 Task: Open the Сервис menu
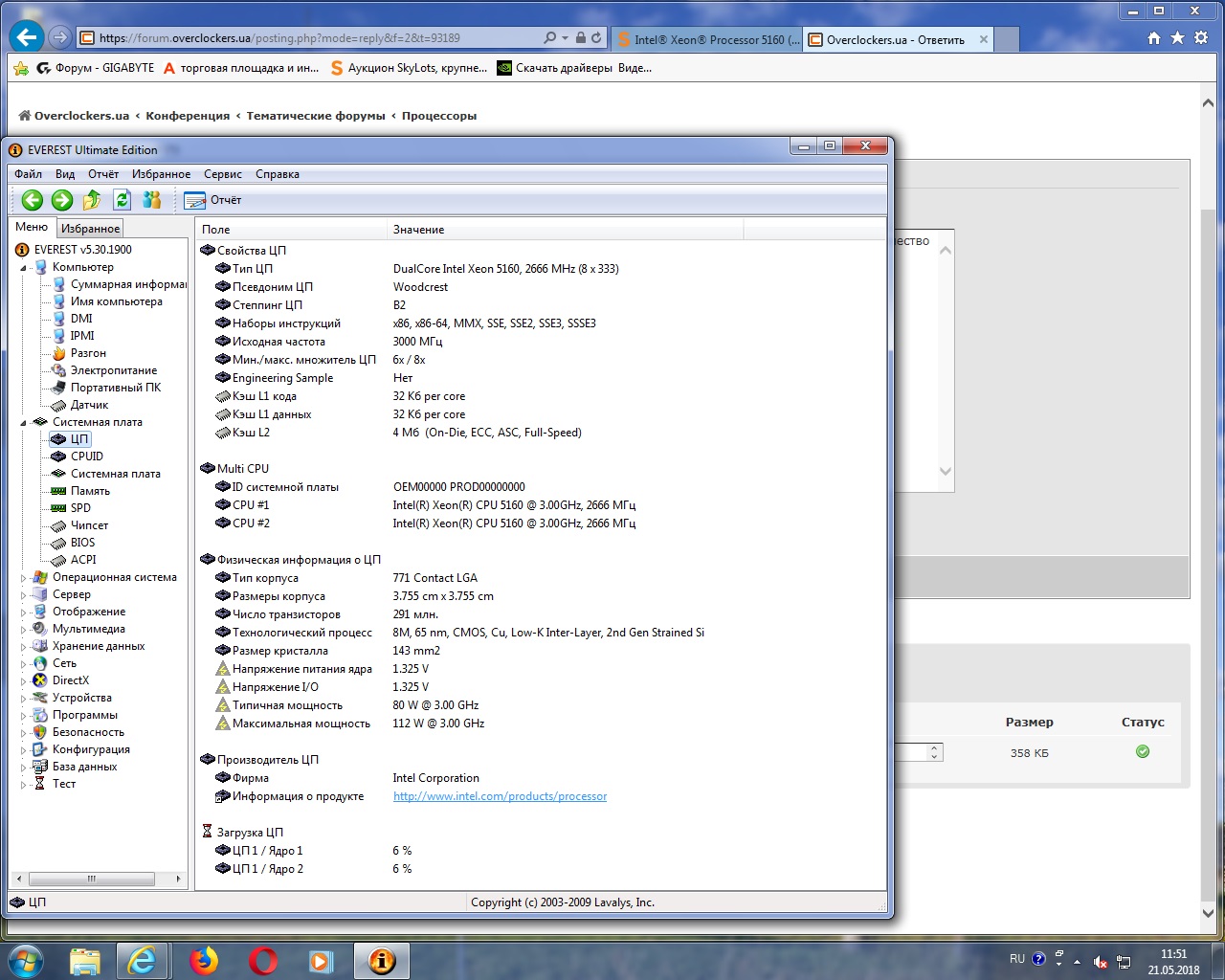223,174
